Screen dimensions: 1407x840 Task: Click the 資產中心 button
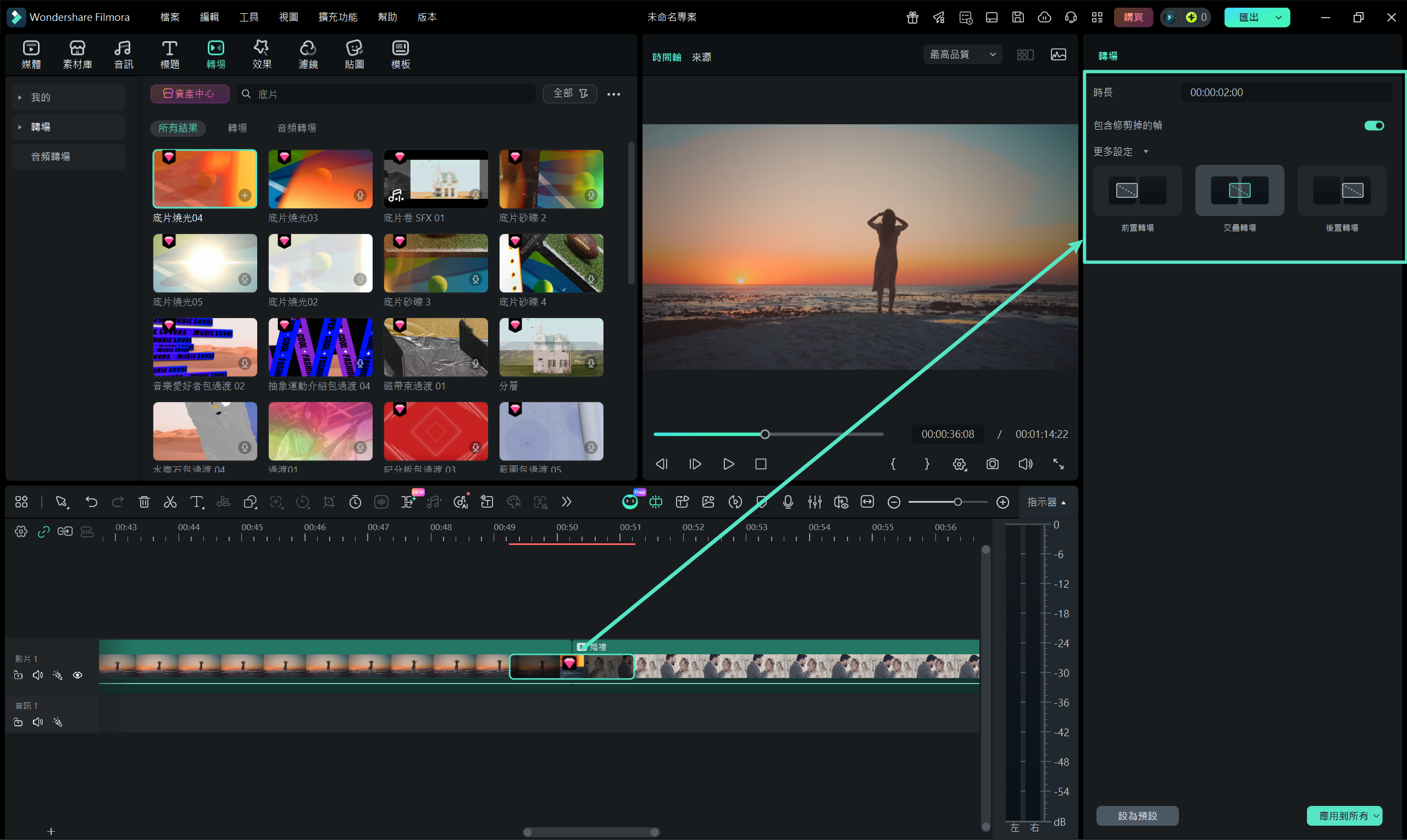pyautogui.click(x=189, y=93)
